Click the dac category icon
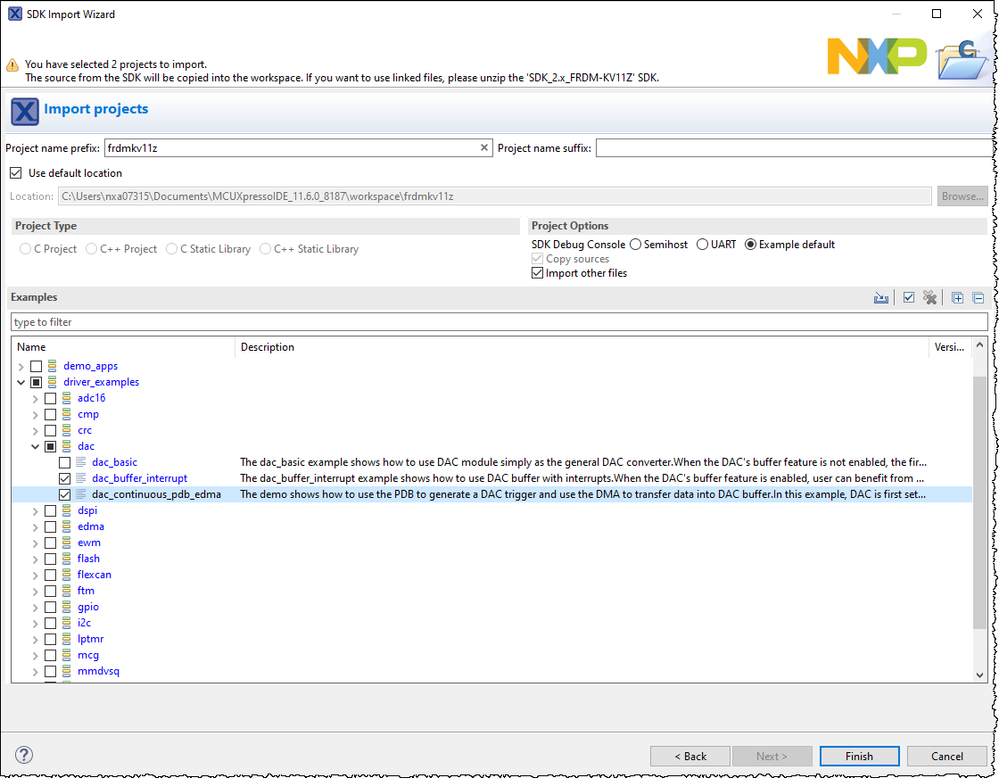 pyautogui.click(x=66, y=446)
